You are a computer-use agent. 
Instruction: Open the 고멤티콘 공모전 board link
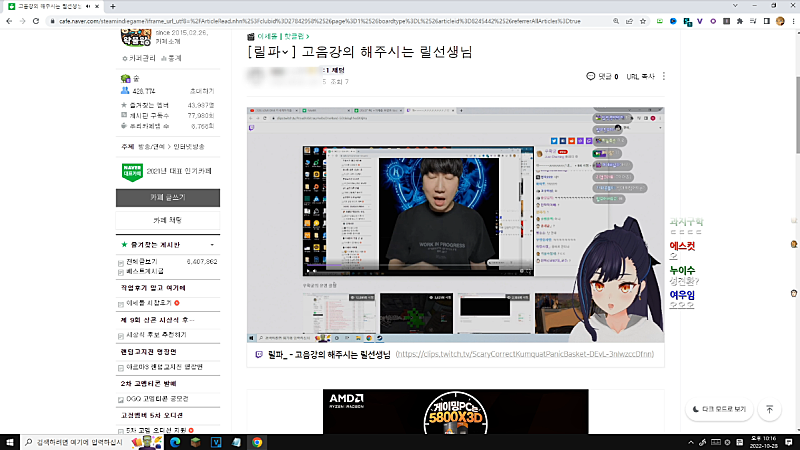(x=157, y=399)
